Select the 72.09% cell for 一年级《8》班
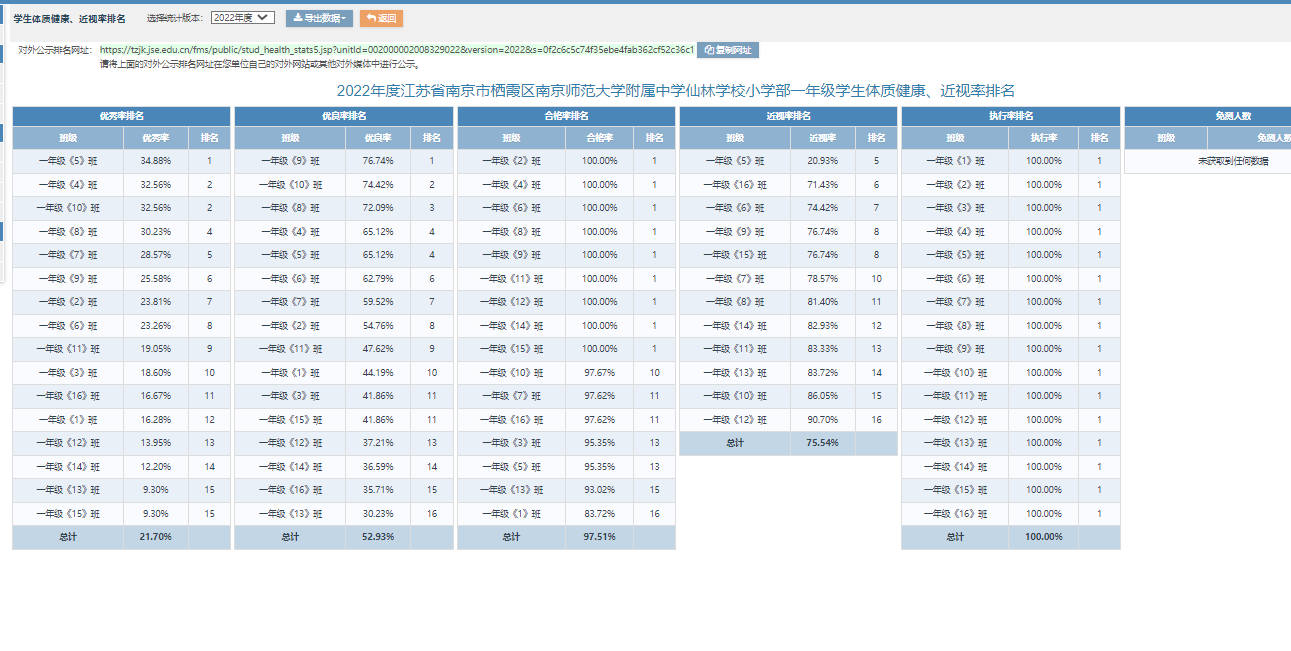The width and height of the screenshot is (1291, 651). coord(378,208)
